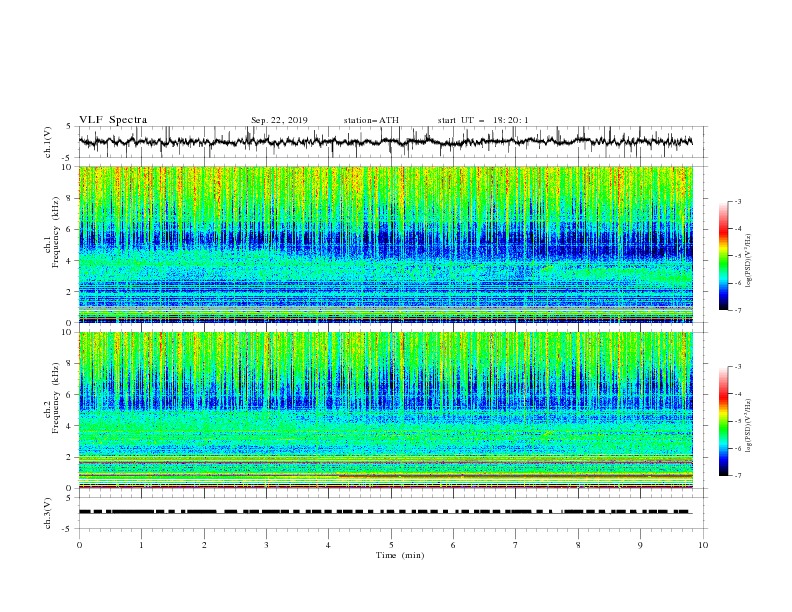Click the "10" kHz tick of ch.2 axis
This screenshot has width=792, height=612.
(x=69, y=332)
